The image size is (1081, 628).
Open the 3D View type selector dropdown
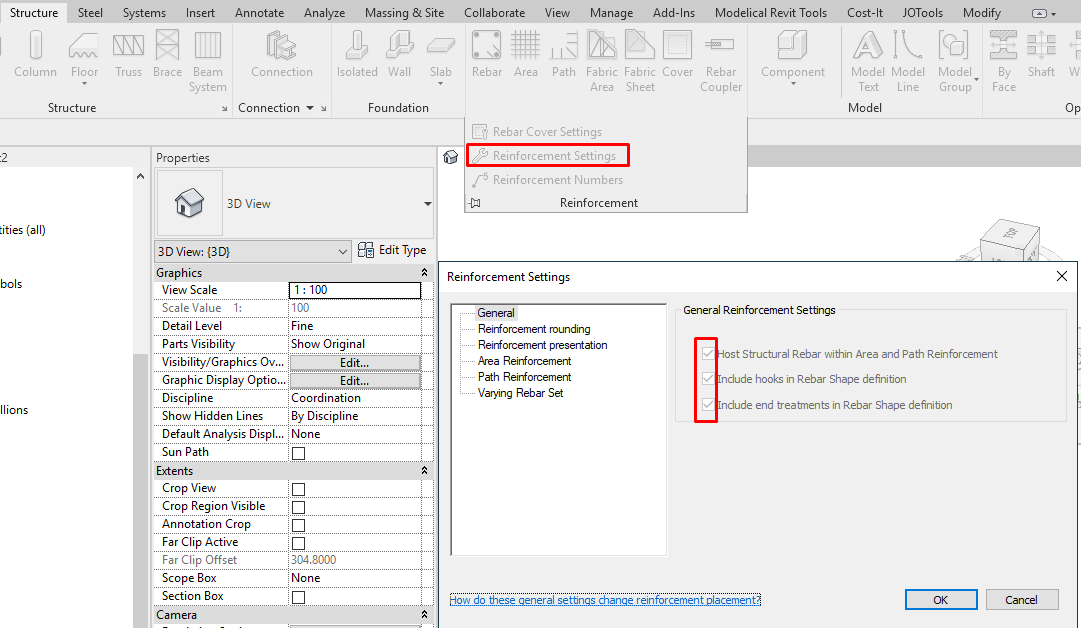click(x=427, y=203)
